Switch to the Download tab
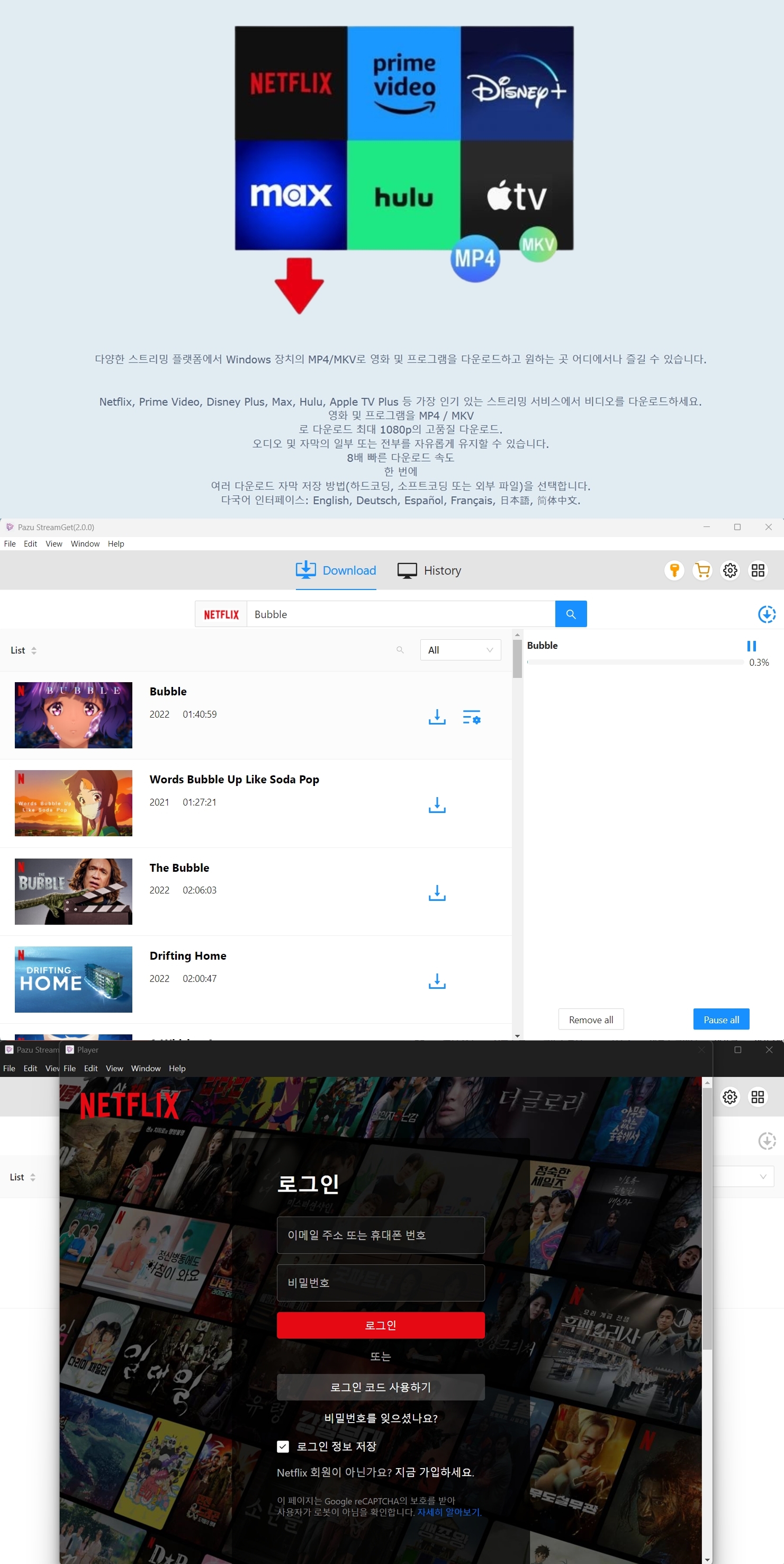This screenshot has height=1564, width=784. point(336,571)
